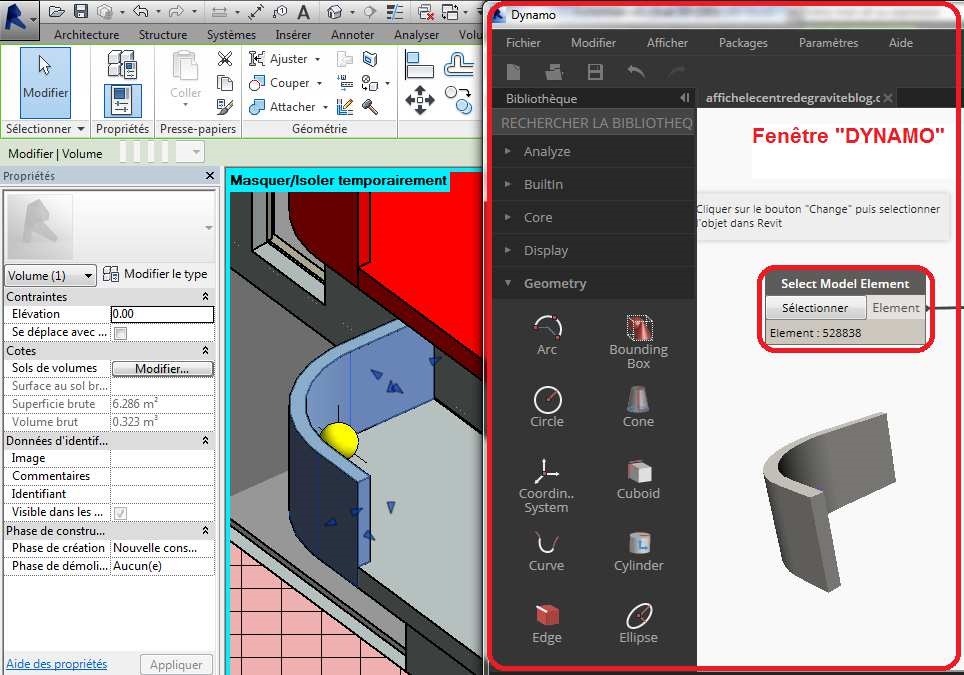The image size is (964, 675).
Task: Click the Bounding Box library icon
Action: click(638, 327)
